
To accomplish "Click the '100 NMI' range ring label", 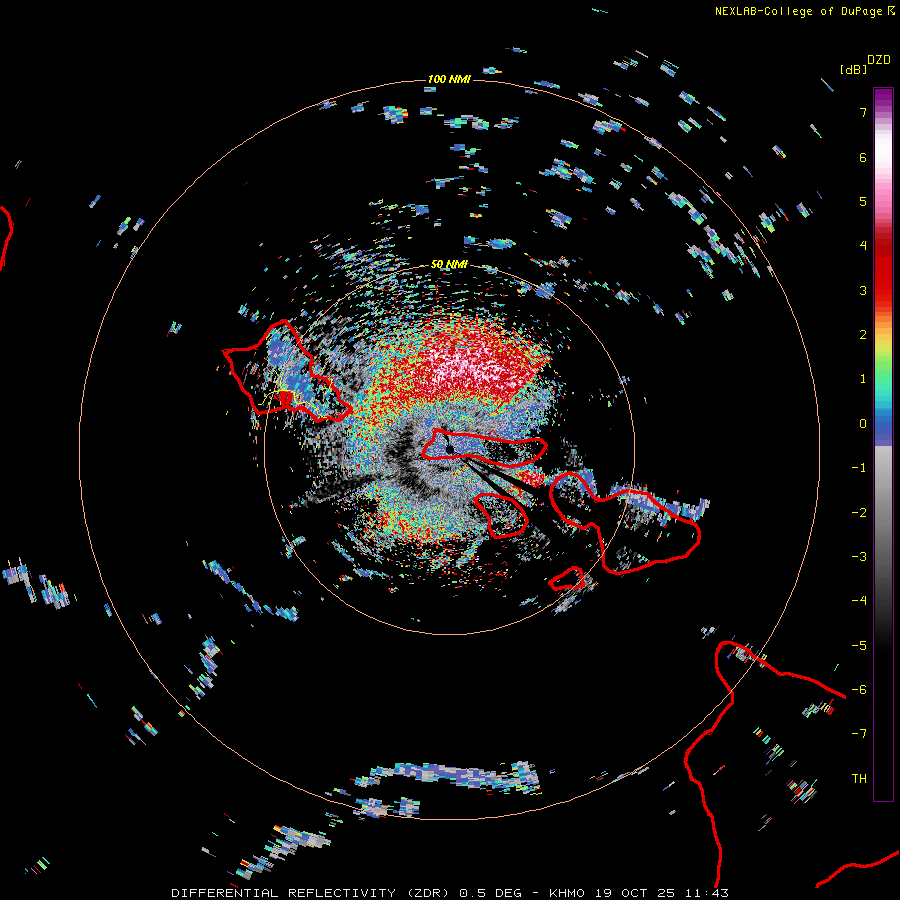I will 449,79.
